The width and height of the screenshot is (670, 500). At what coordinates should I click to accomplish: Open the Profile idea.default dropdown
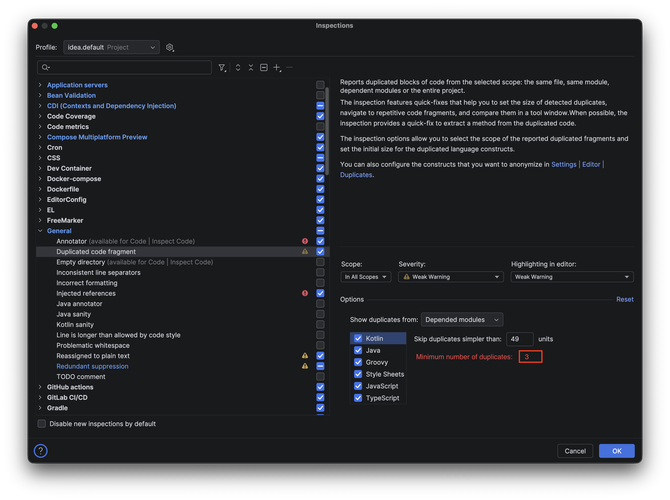coord(110,47)
